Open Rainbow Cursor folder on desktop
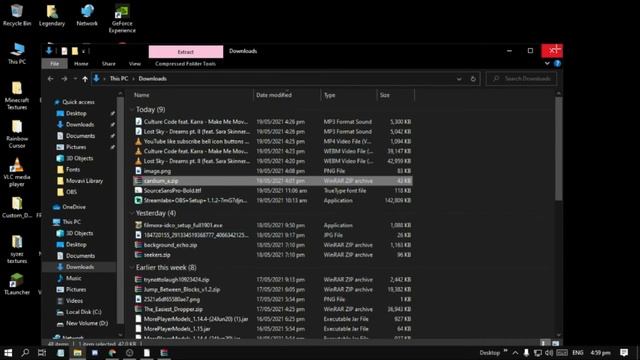Viewport: 640px width, 360px height. tap(17, 134)
